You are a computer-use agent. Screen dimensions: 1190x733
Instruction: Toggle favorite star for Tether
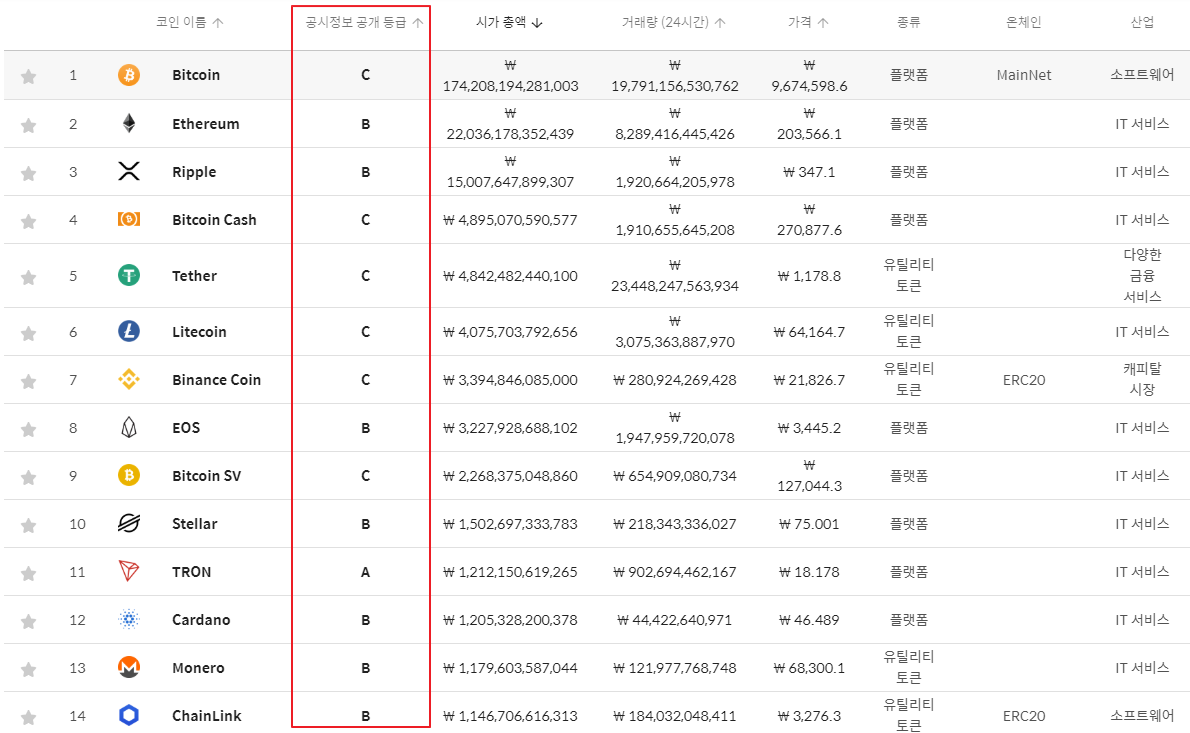[28, 278]
